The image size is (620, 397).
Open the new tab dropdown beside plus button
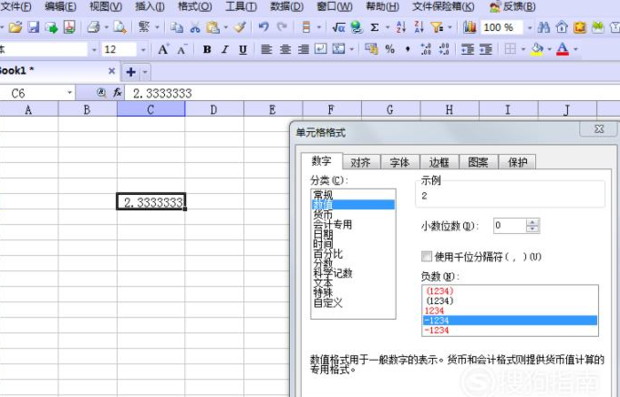[145, 72]
